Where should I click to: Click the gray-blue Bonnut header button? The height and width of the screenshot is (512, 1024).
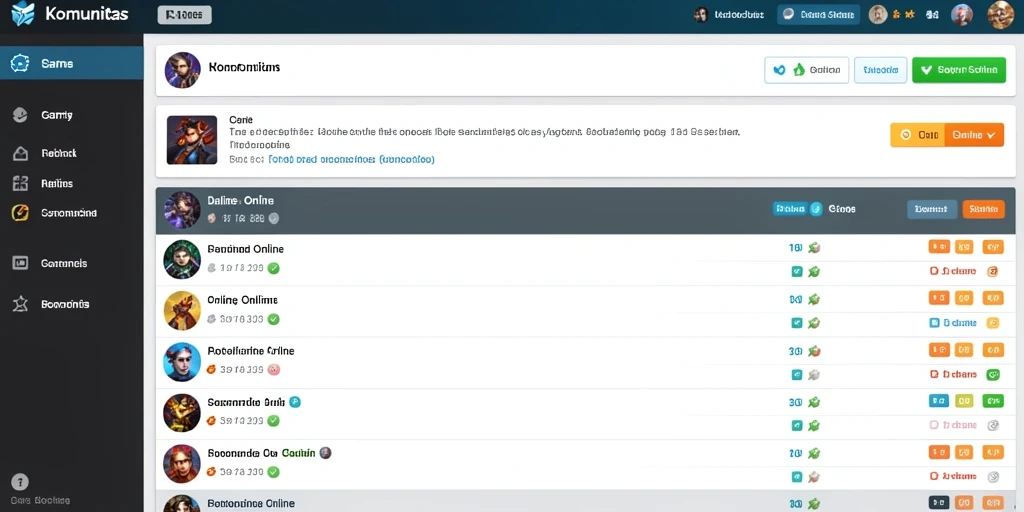(x=932, y=209)
